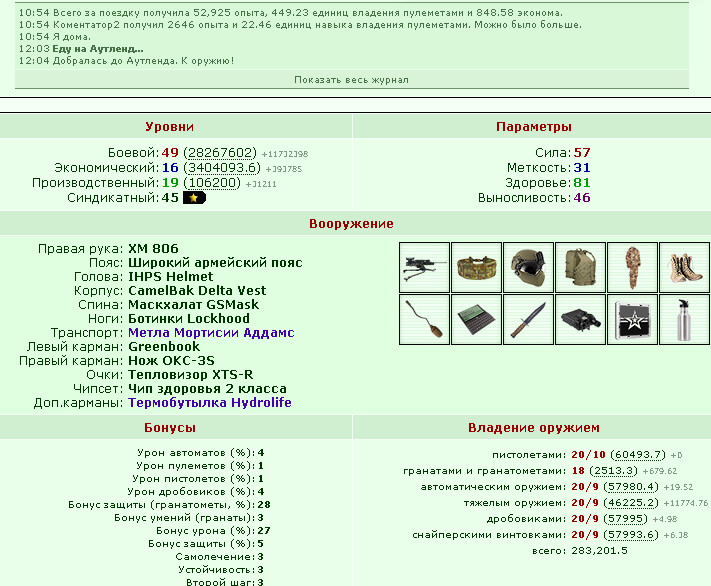Click the XM 806 weapon name
The height and width of the screenshot is (586, 711).
153,249
